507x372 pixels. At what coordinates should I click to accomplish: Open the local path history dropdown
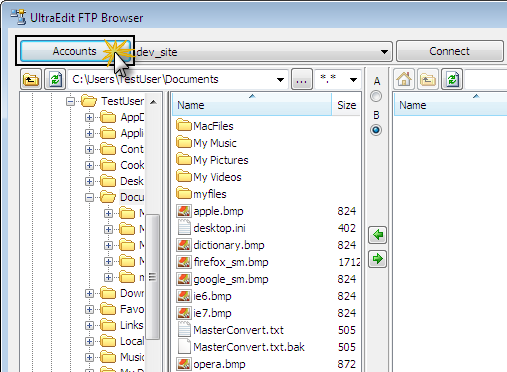[280, 80]
